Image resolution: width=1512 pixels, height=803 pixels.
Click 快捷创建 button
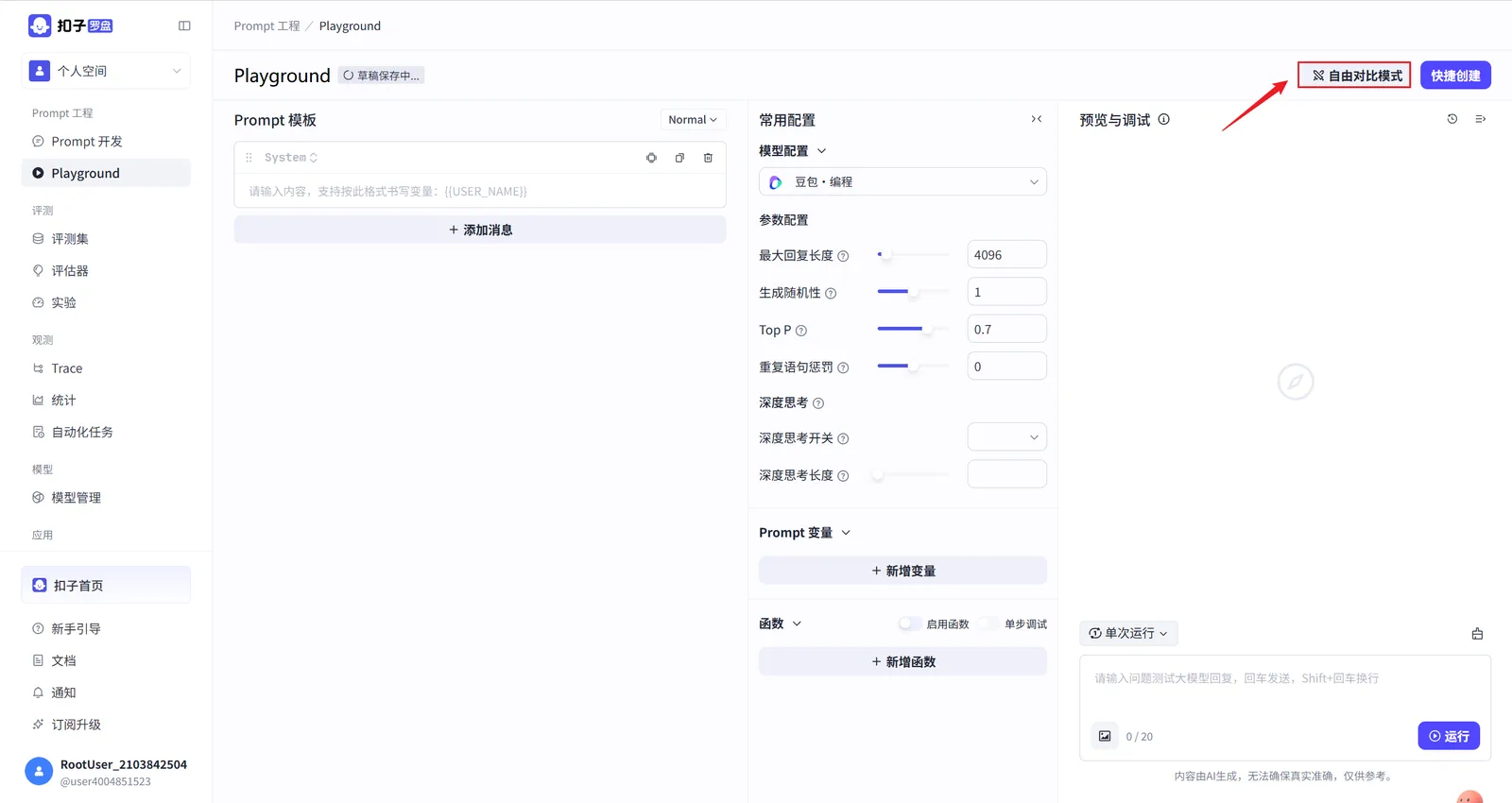click(1455, 76)
